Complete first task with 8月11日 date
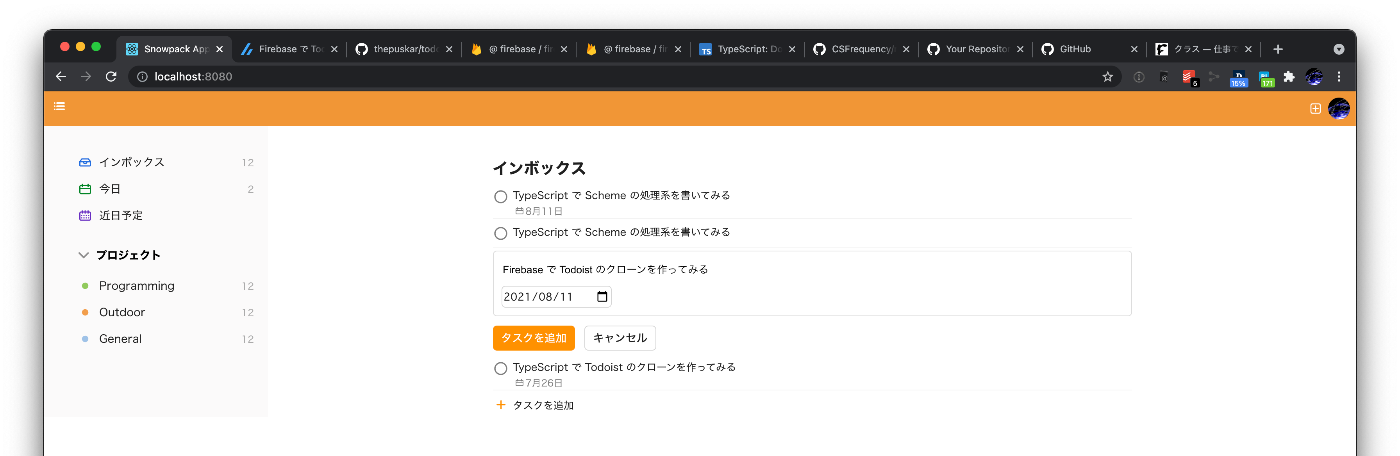Viewport: 1400px width, 456px height. click(501, 197)
